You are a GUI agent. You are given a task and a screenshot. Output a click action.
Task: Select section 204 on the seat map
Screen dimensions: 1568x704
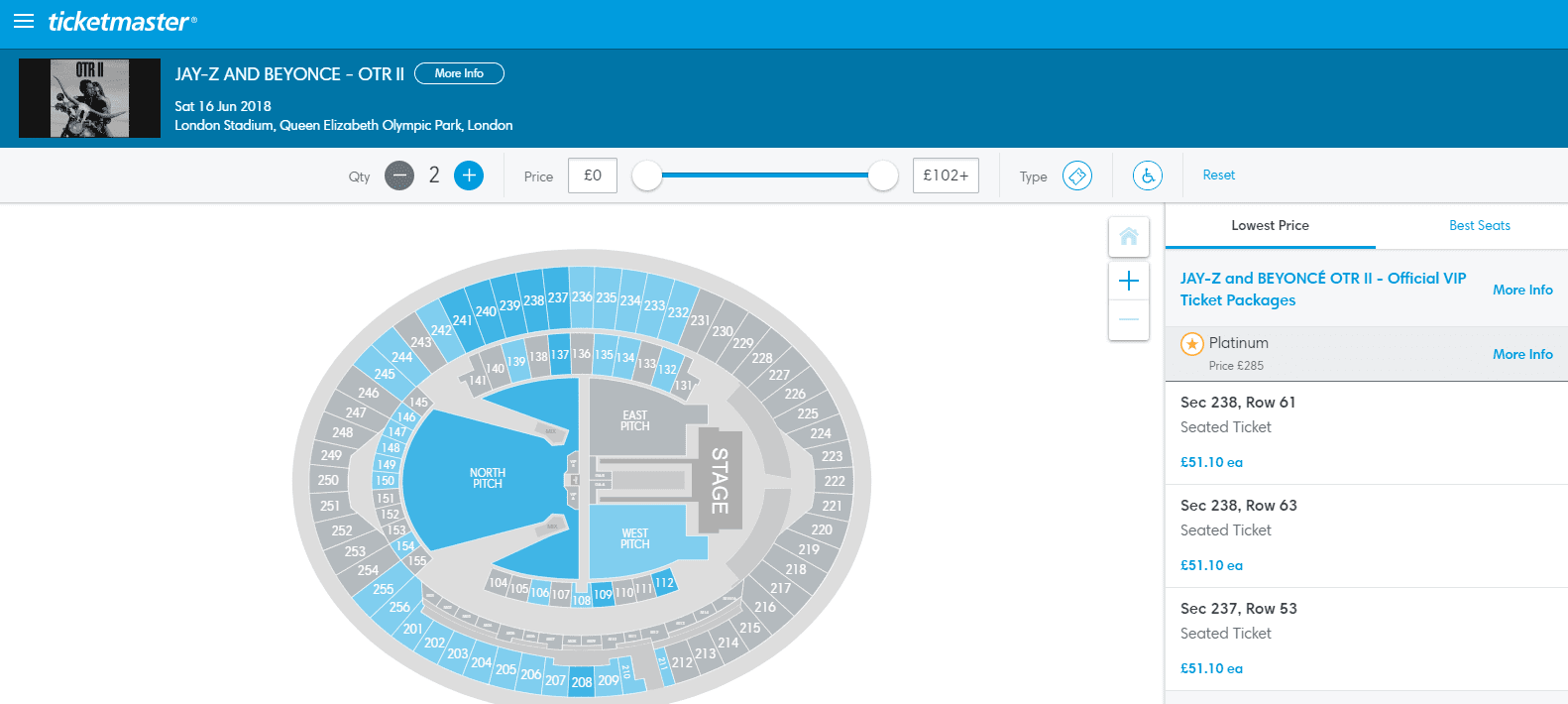(x=482, y=662)
